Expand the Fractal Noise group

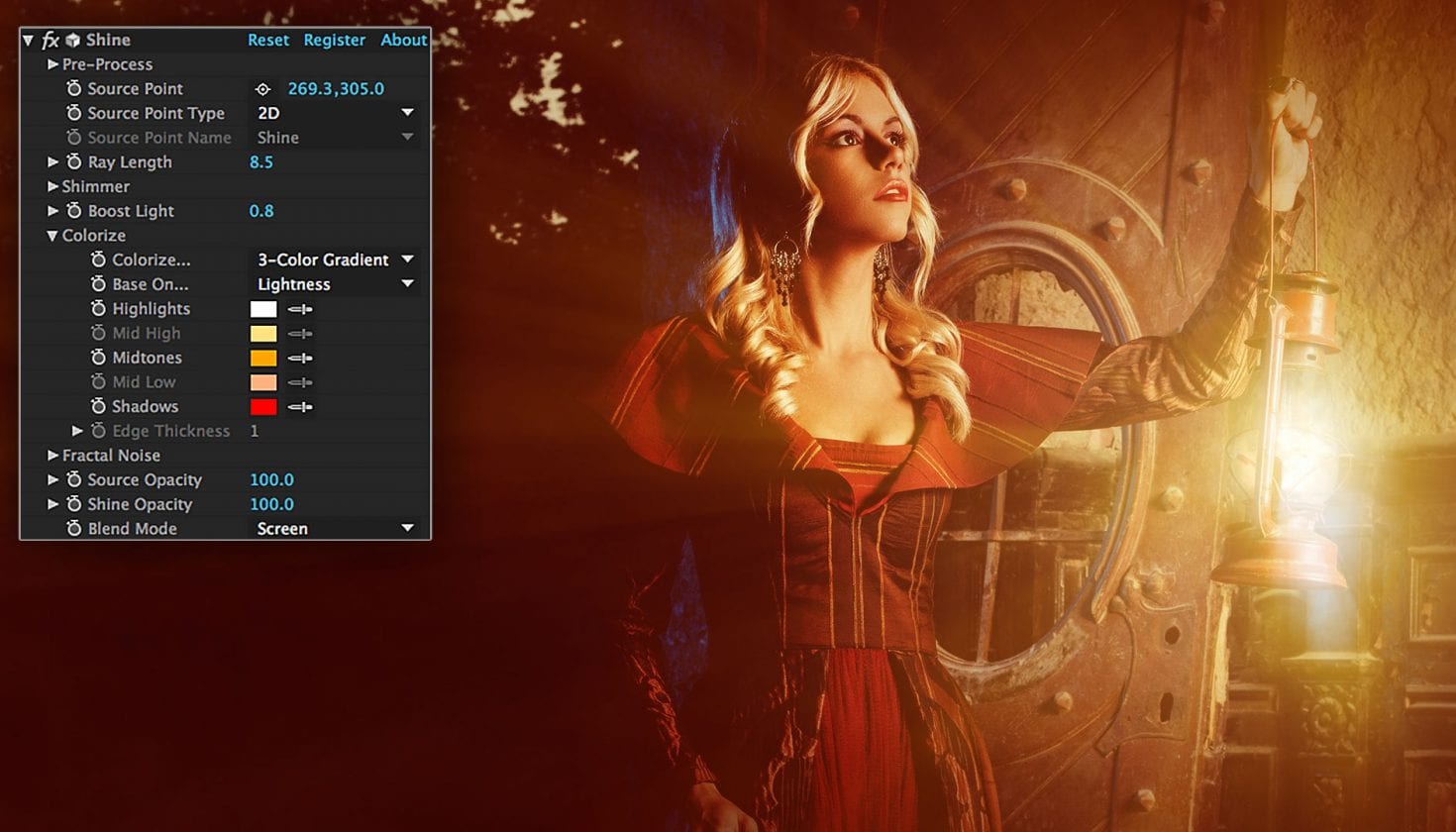click(52, 456)
